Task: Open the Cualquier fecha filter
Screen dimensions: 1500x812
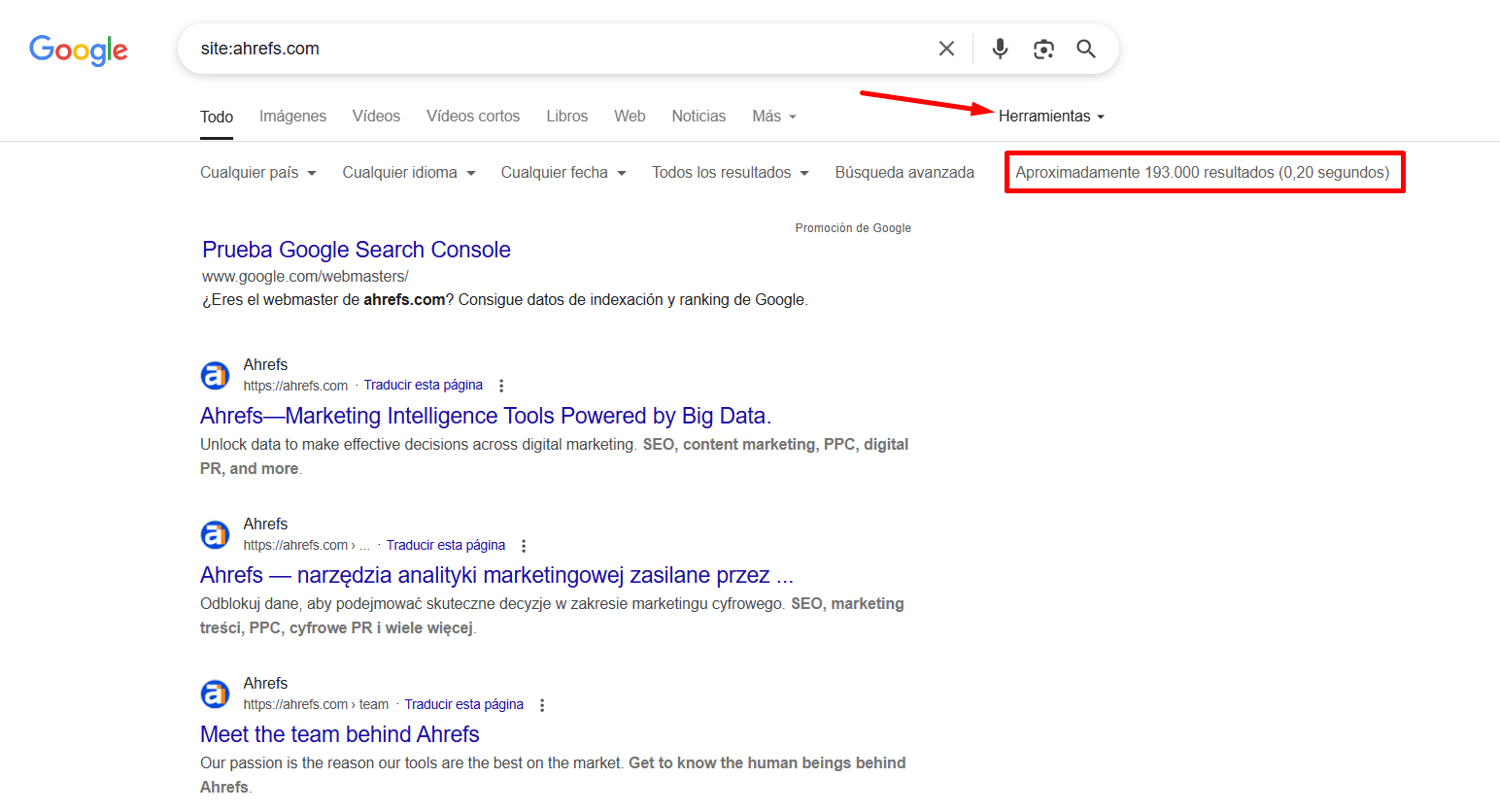Action: (x=563, y=173)
